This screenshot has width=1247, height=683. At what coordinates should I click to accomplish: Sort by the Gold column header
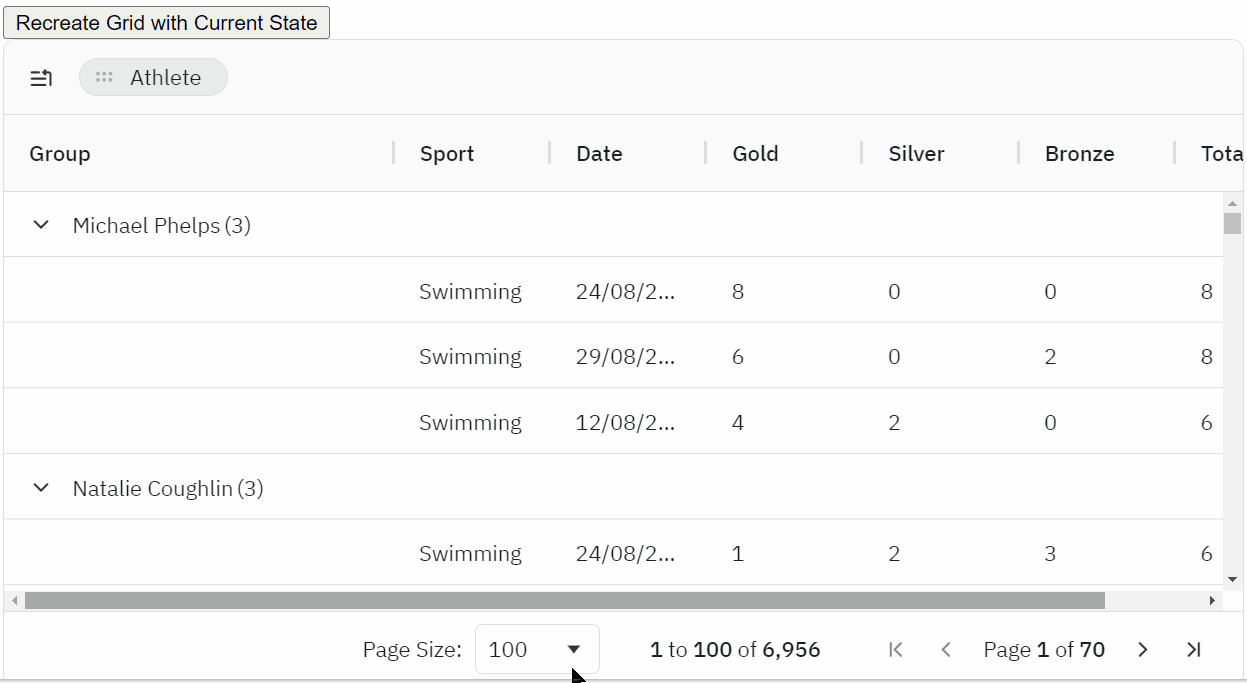(755, 154)
